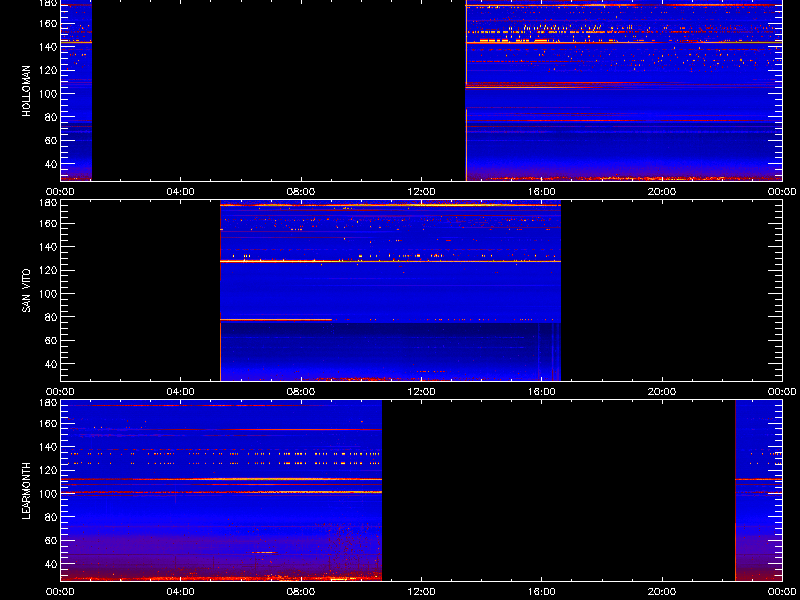
Task: Select the 160 frequency tick on Learmonth axis
Action: point(48,423)
